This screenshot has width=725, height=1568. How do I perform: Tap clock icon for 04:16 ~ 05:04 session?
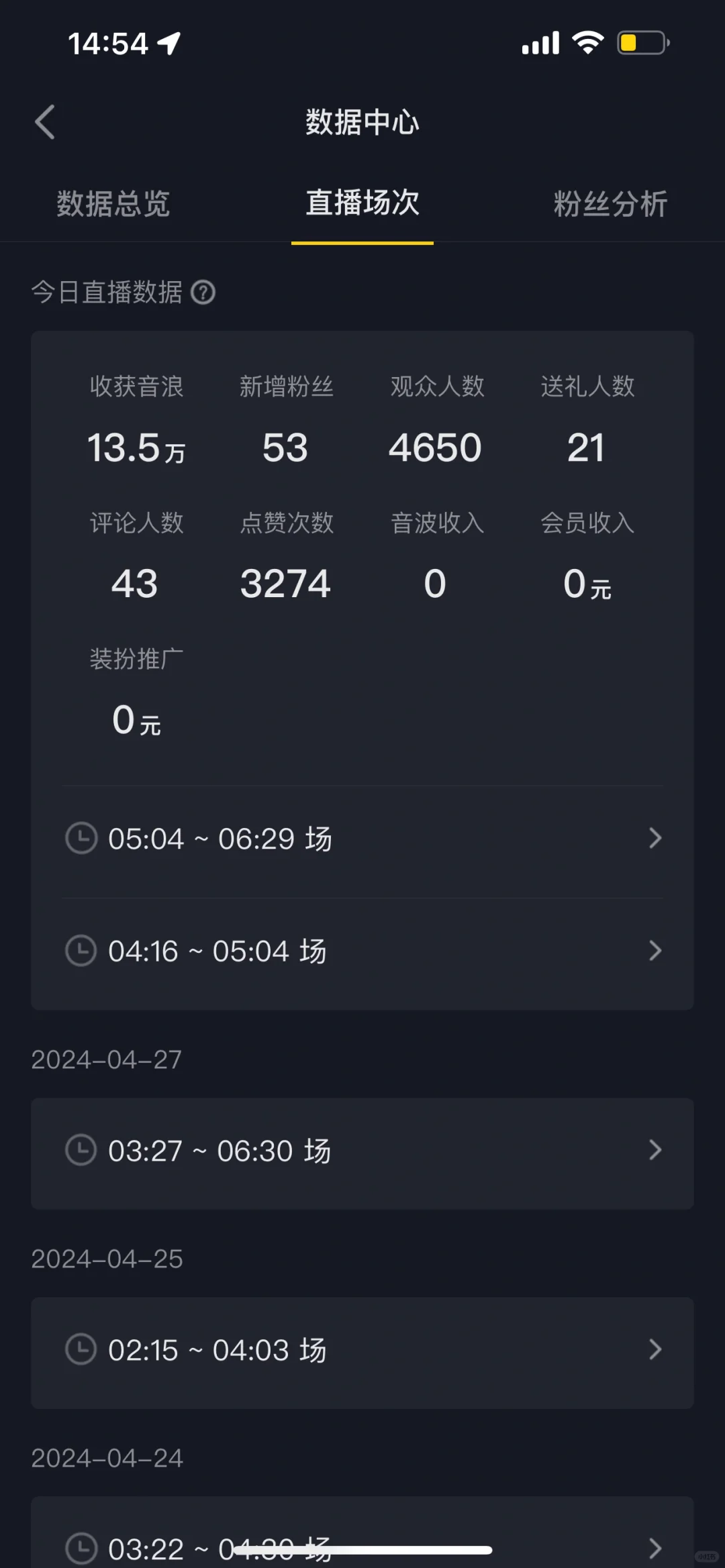pos(81,951)
